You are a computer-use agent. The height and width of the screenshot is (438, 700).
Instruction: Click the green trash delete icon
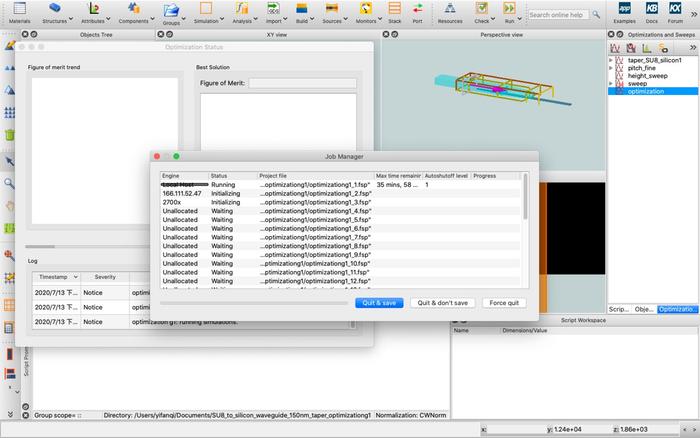(x=9, y=134)
